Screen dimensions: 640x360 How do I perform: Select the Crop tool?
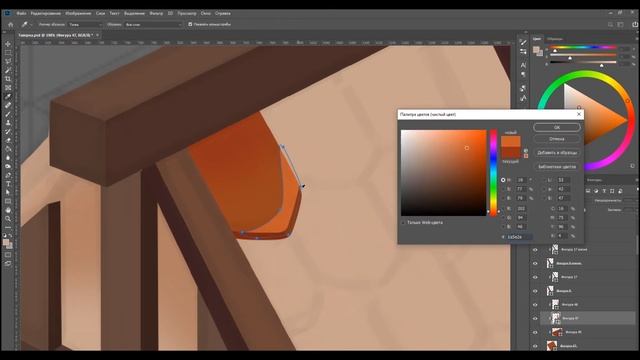click(8, 79)
